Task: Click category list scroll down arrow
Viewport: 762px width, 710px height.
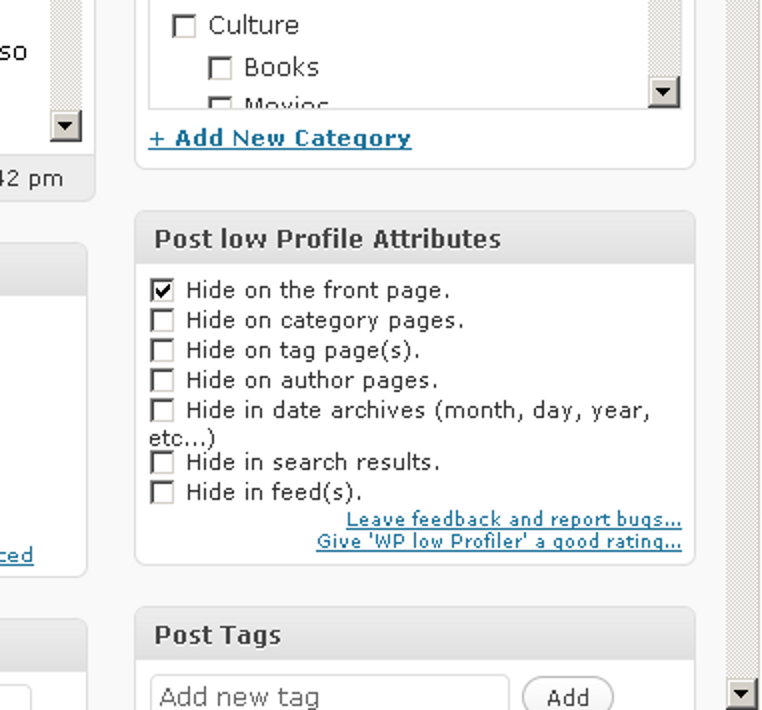Action: click(x=664, y=92)
